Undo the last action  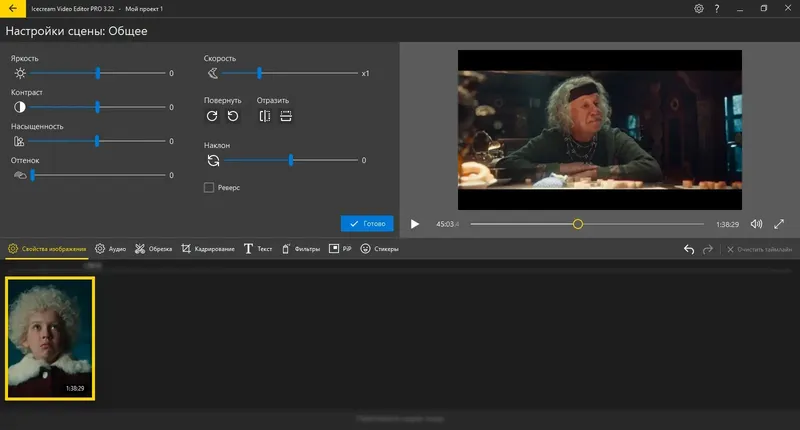pyautogui.click(x=689, y=249)
